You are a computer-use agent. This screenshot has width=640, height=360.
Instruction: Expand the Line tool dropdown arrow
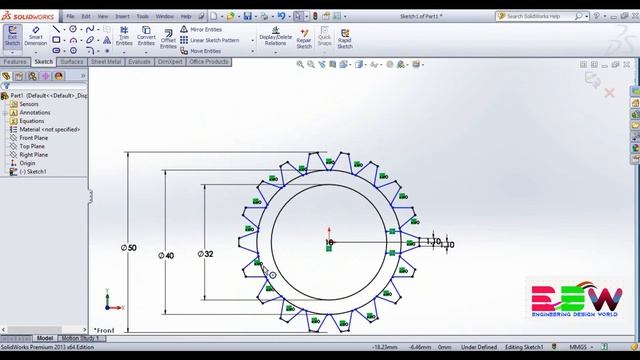click(64, 29)
